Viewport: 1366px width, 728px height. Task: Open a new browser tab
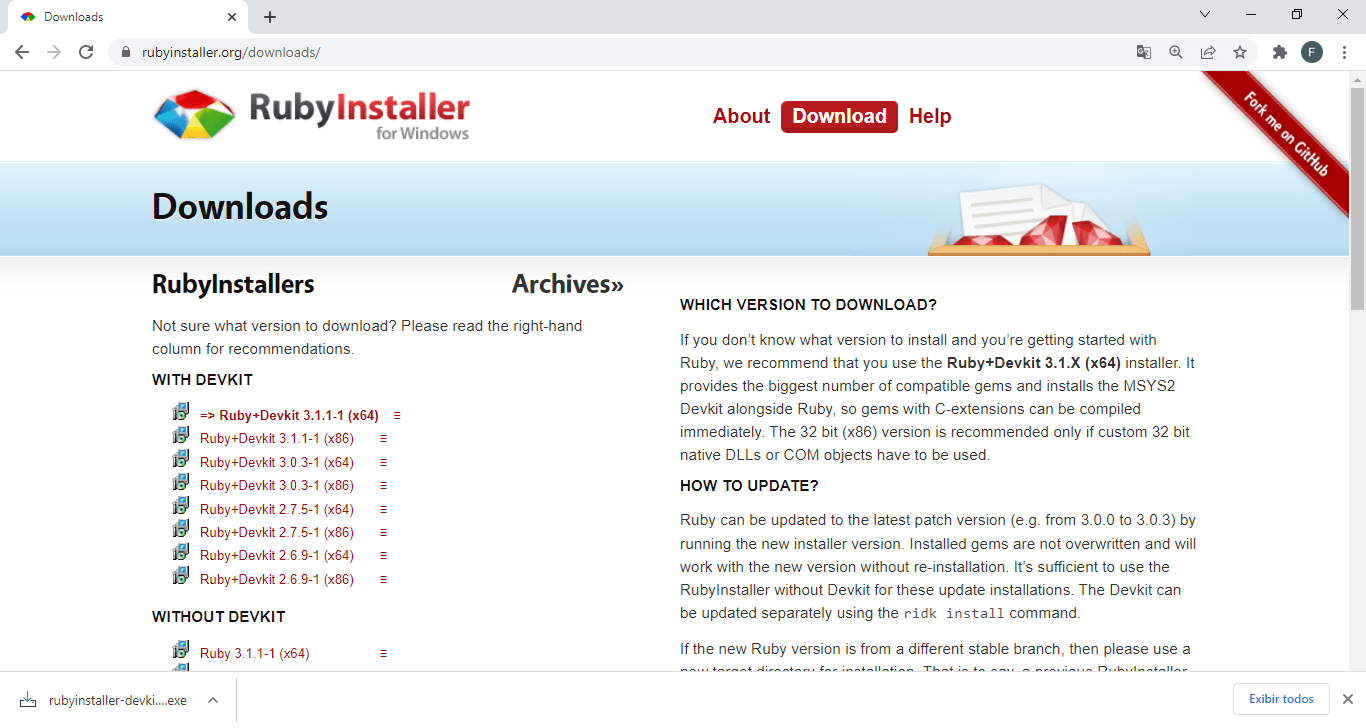click(x=270, y=17)
